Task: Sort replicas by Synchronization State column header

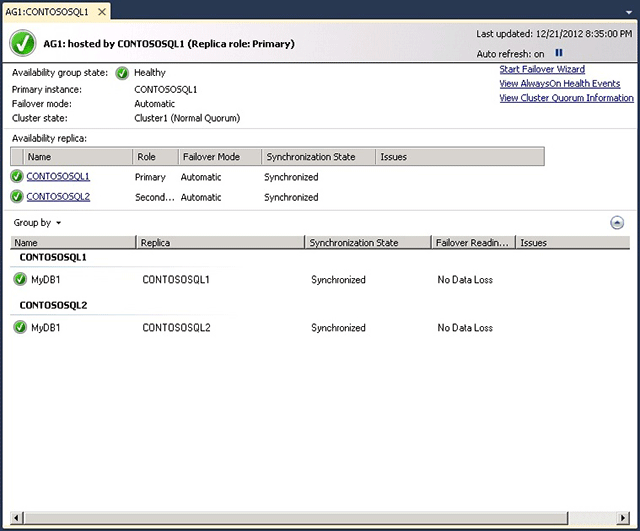Action: click(x=318, y=157)
